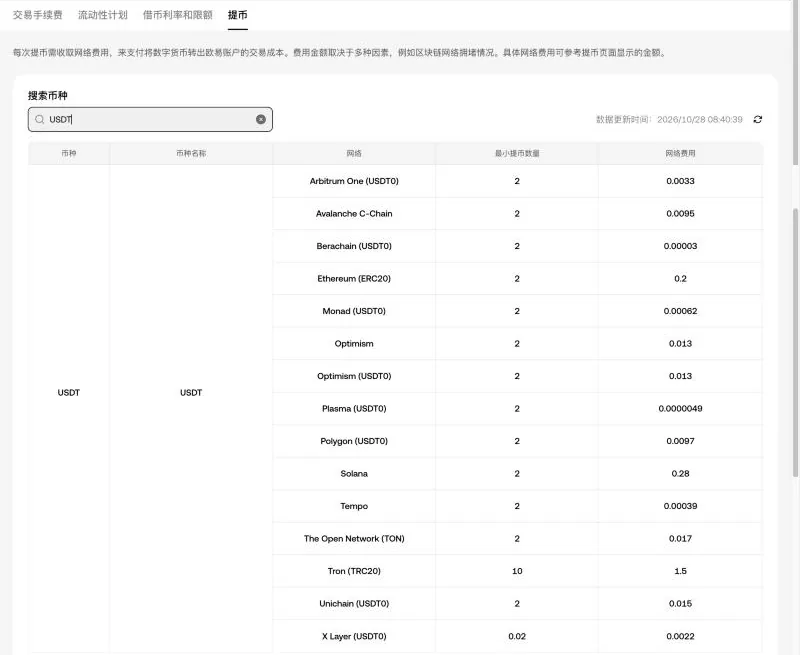Select the 提币 tab
Viewport: 800px width, 655px height.
coord(238,15)
